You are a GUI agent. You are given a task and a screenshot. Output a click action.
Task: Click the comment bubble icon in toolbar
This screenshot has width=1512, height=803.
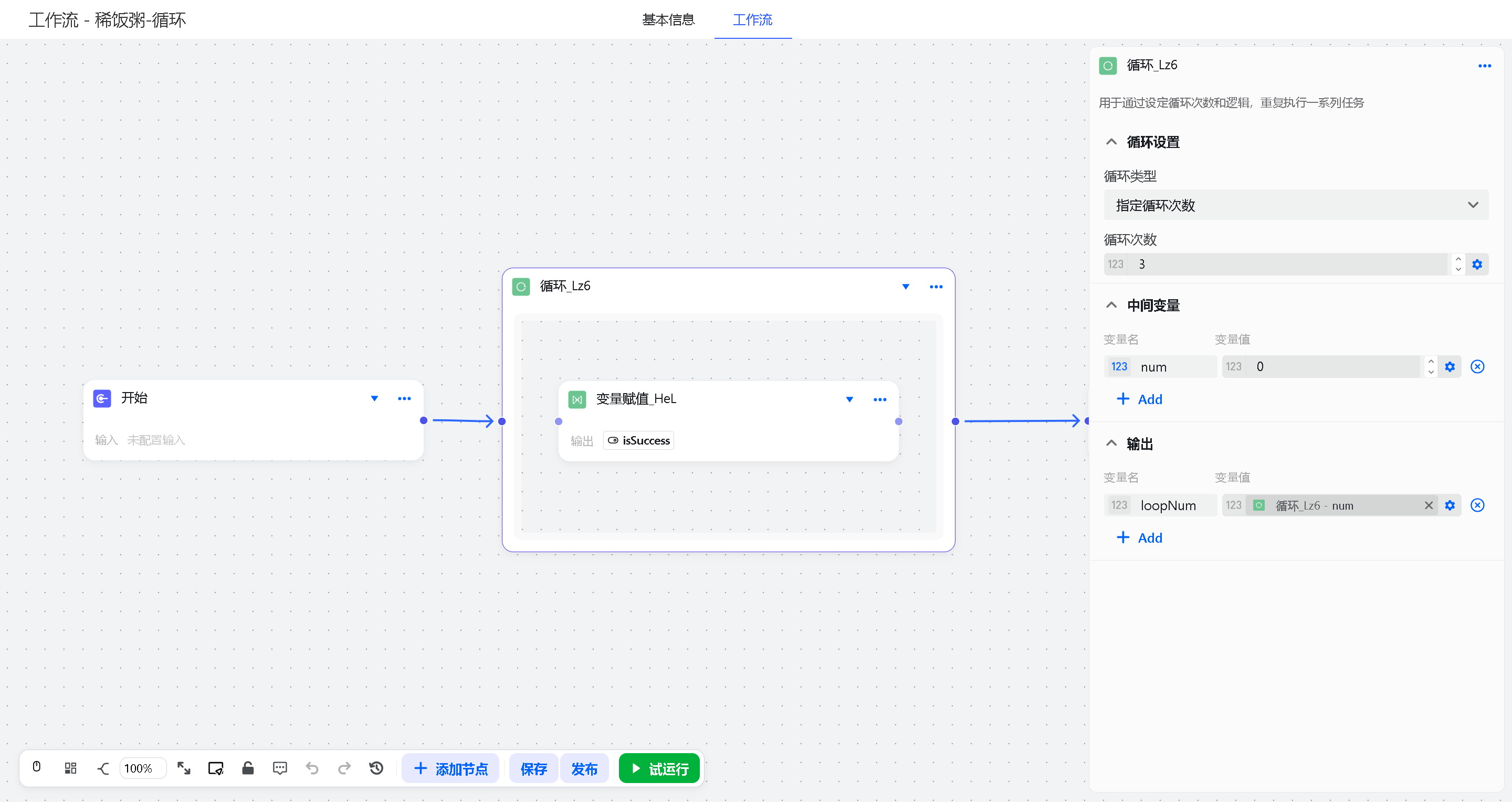pyautogui.click(x=280, y=768)
